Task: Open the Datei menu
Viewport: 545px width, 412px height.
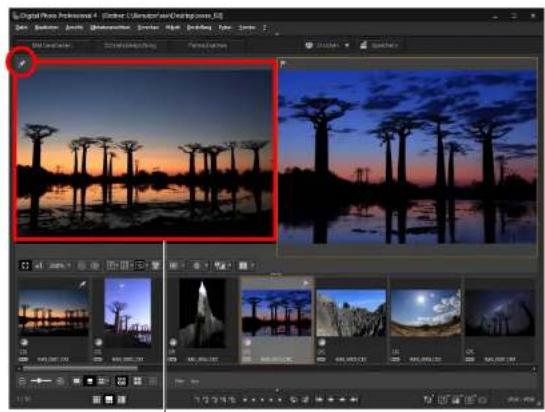Action: pyautogui.click(x=21, y=27)
